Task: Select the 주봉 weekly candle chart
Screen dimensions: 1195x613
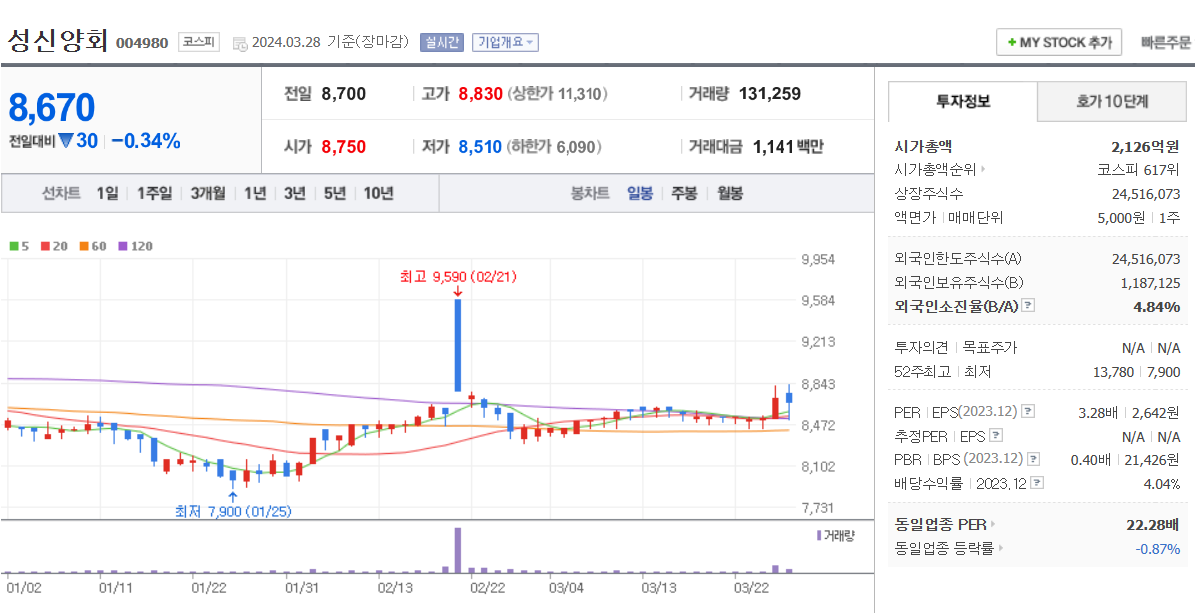Action: [x=684, y=194]
